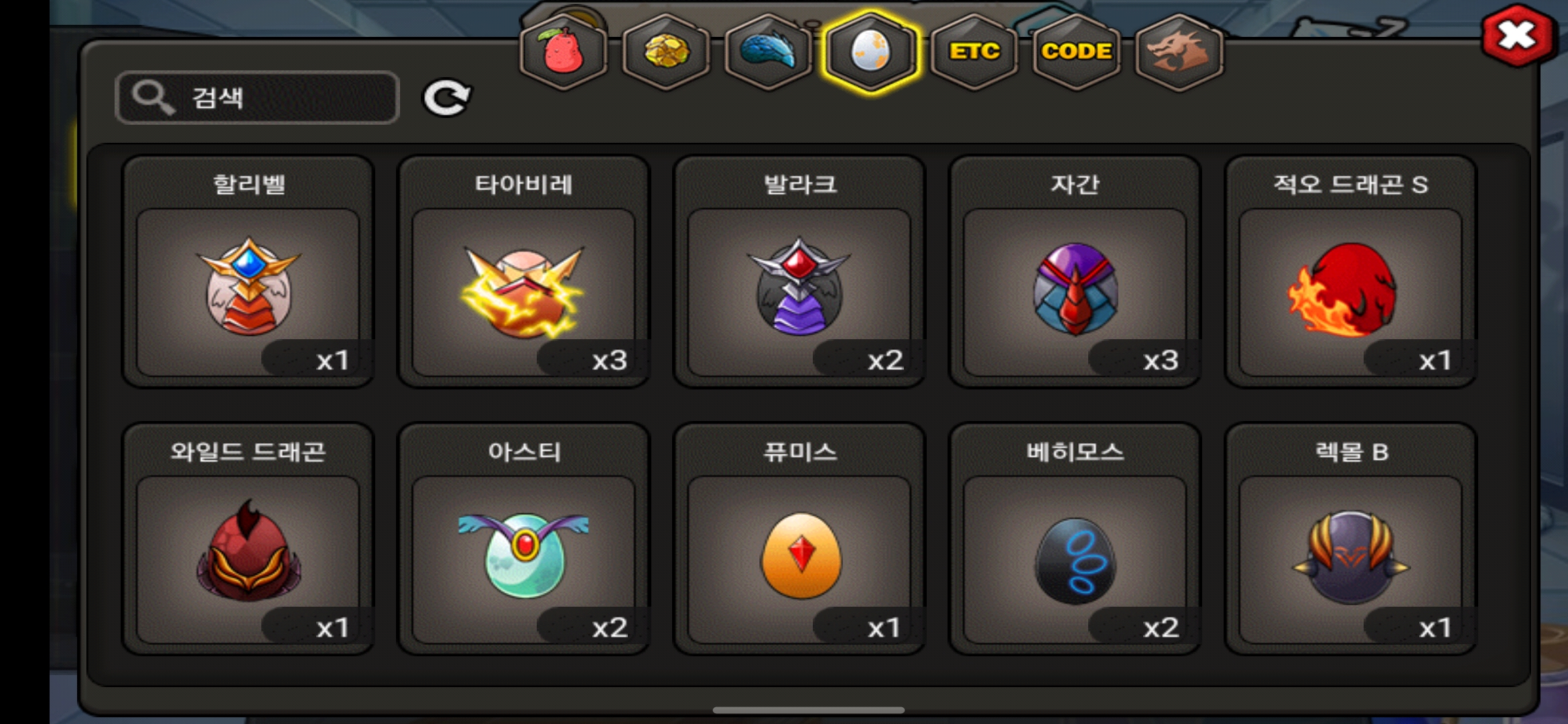The height and width of the screenshot is (724, 1568).
Task: Focus the 검색 search field
Action: pyautogui.click(x=257, y=98)
